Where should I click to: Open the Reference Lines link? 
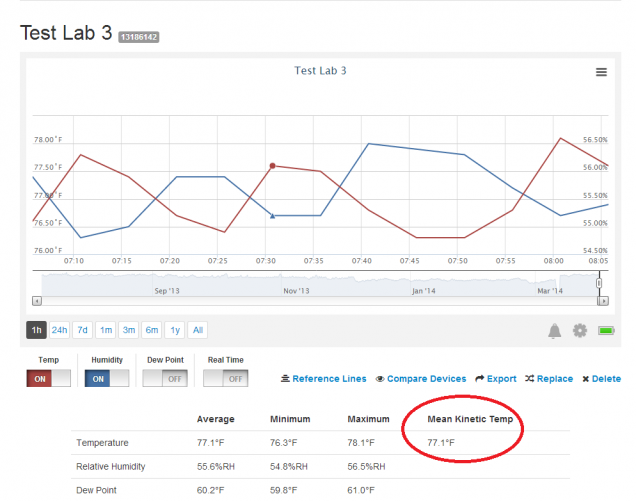329,379
